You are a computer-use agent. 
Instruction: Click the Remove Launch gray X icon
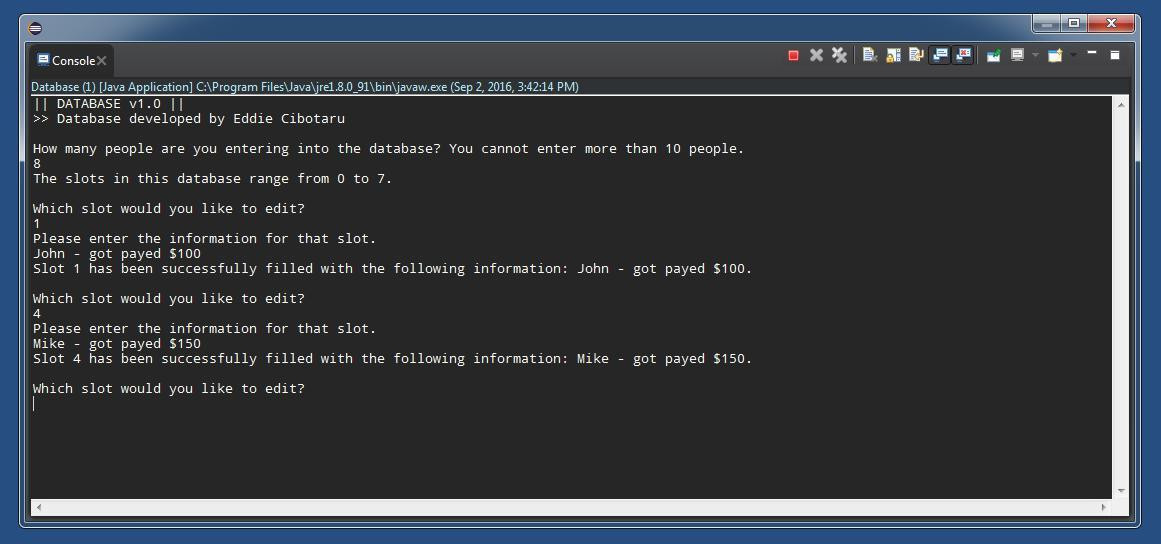point(816,56)
